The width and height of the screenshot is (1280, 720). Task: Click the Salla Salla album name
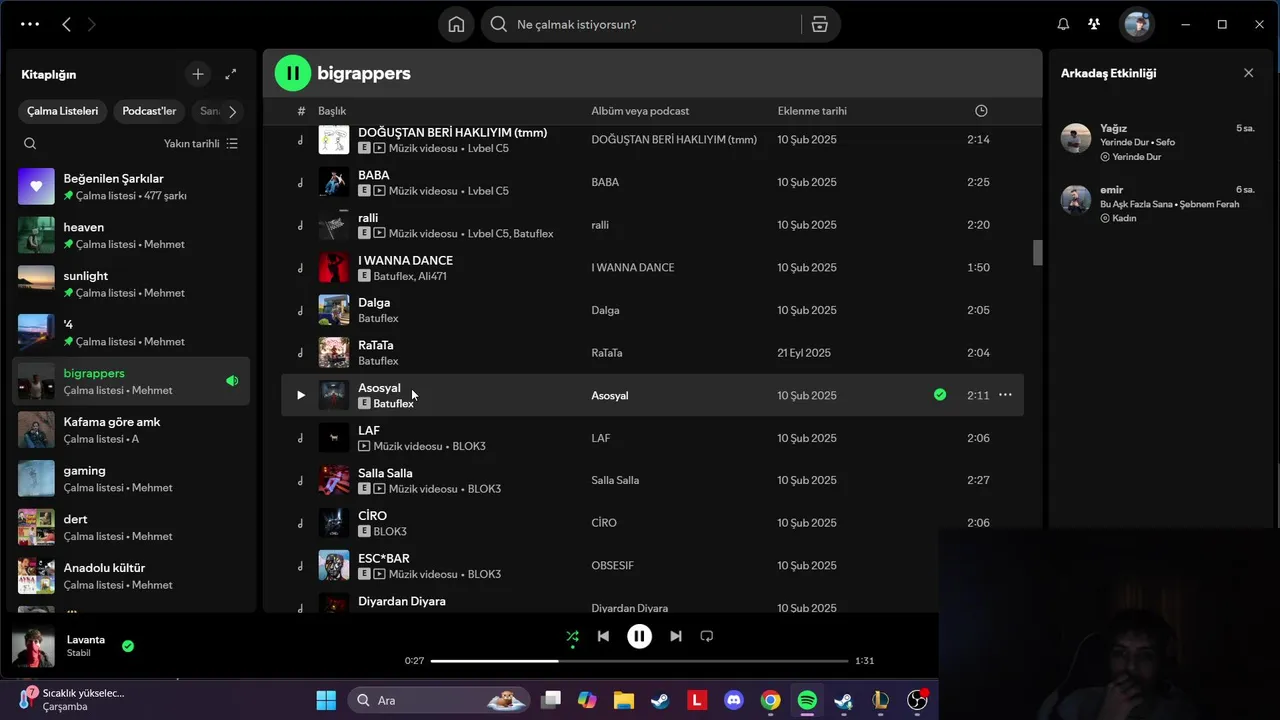pyautogui.click(x=615, y=481)
